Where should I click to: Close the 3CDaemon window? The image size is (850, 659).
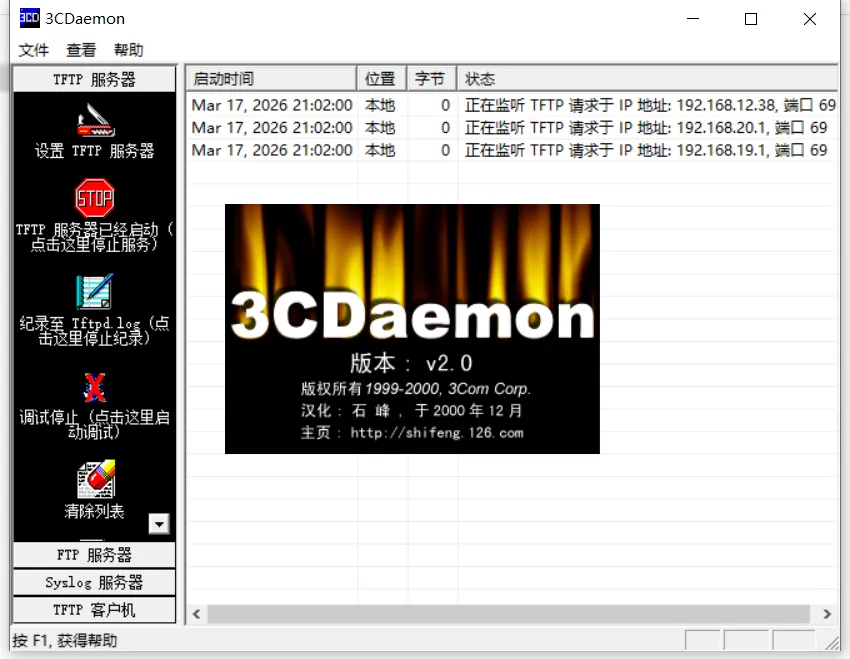[x=810, y=18]
